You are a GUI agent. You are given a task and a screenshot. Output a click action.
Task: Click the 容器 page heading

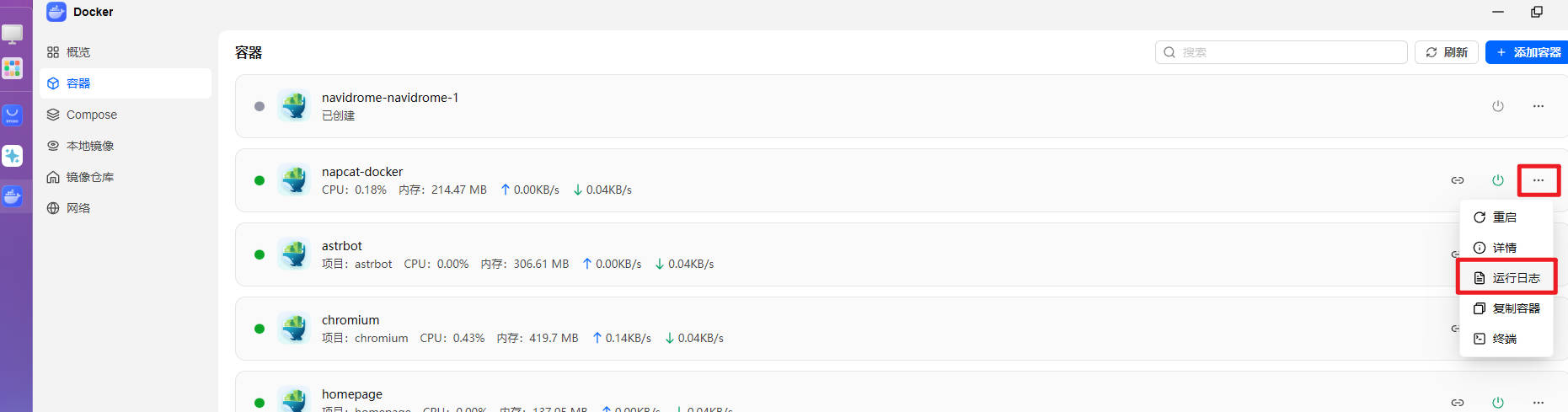coord(249,52)
